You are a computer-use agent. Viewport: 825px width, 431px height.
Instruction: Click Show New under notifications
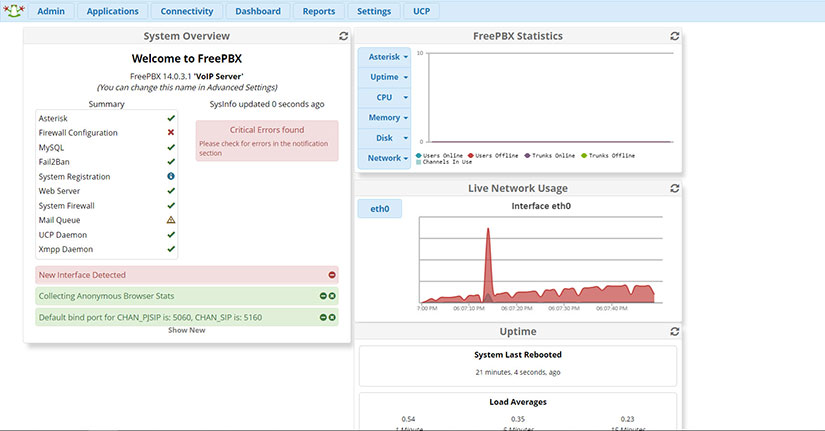(x=187, y=330)
